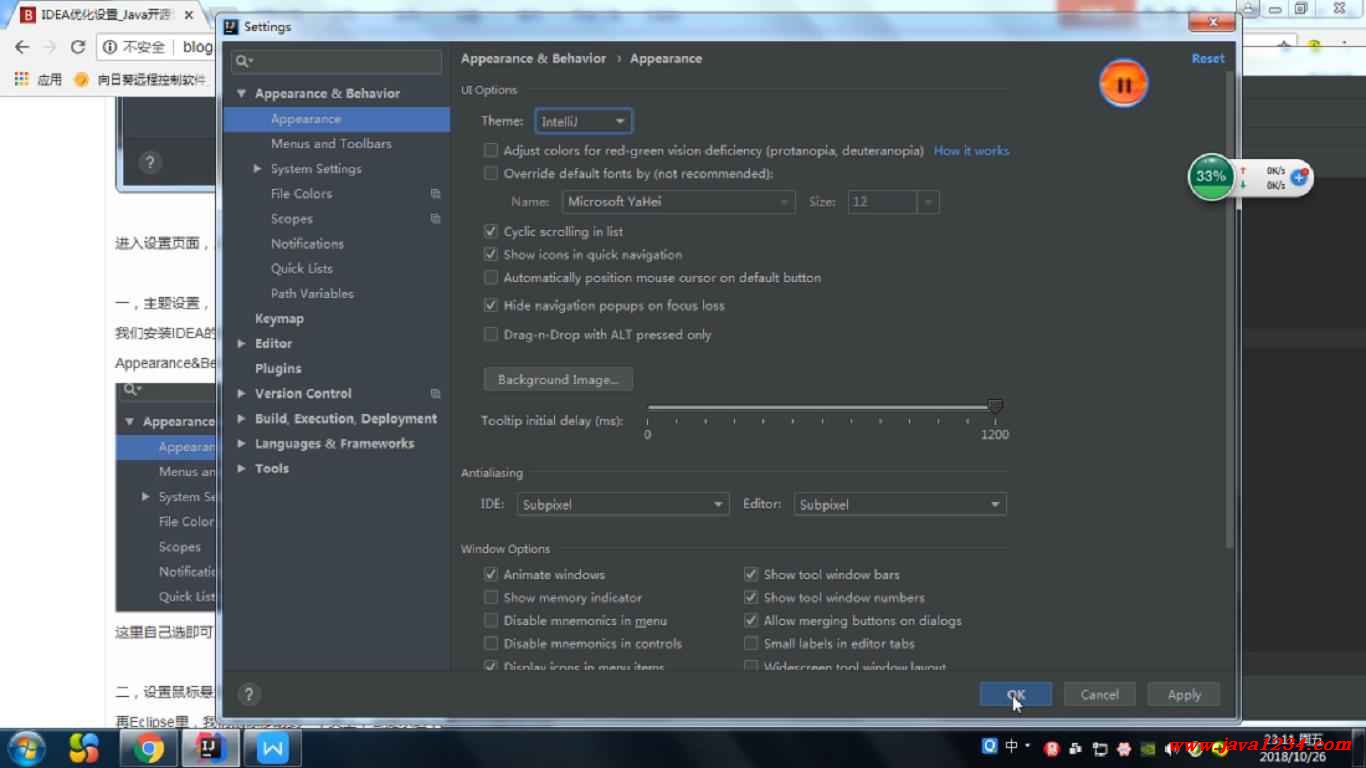Open the font Name dropdown Microsoft YaHei
This screenshot has width=1366, height=768.
point(678,202)
